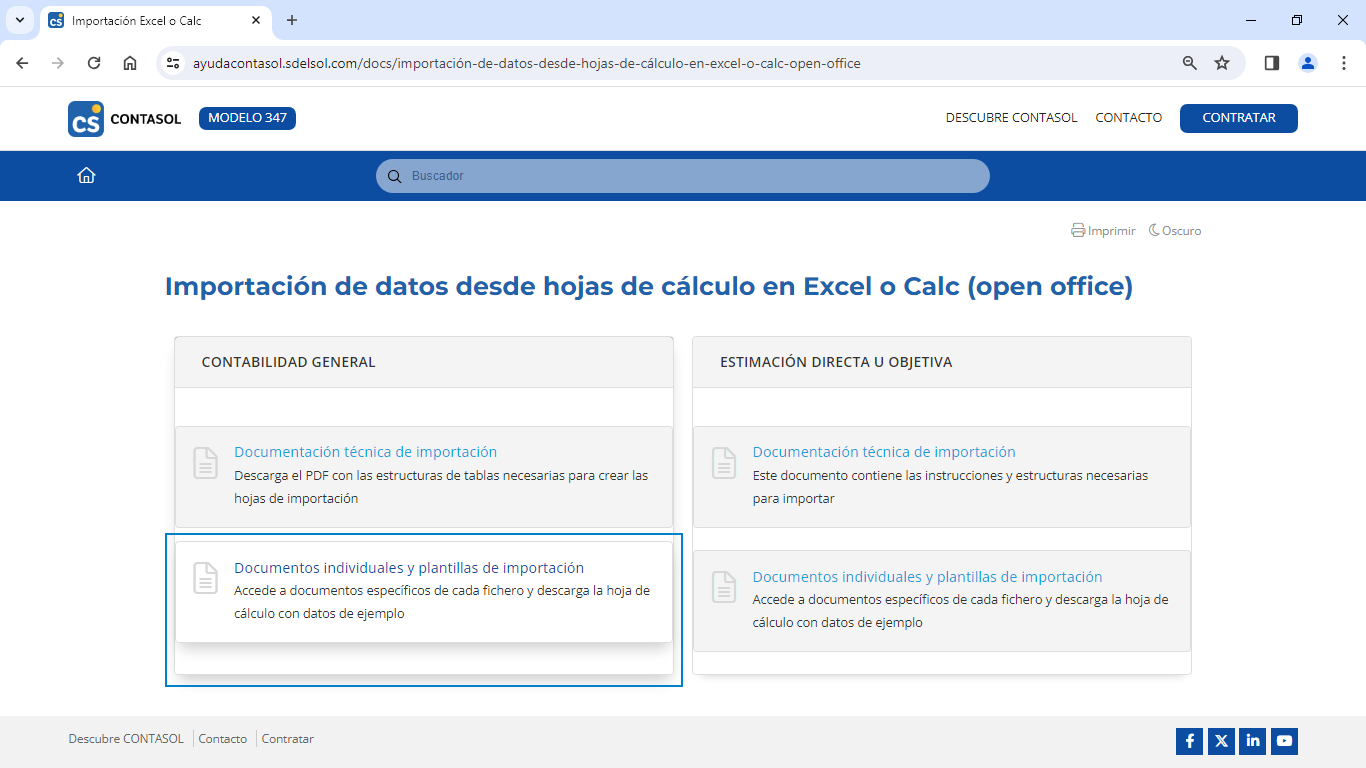Open the home icon in blue bar
Viewport: 1366px width, 768px height.
(x=87, y=176)
